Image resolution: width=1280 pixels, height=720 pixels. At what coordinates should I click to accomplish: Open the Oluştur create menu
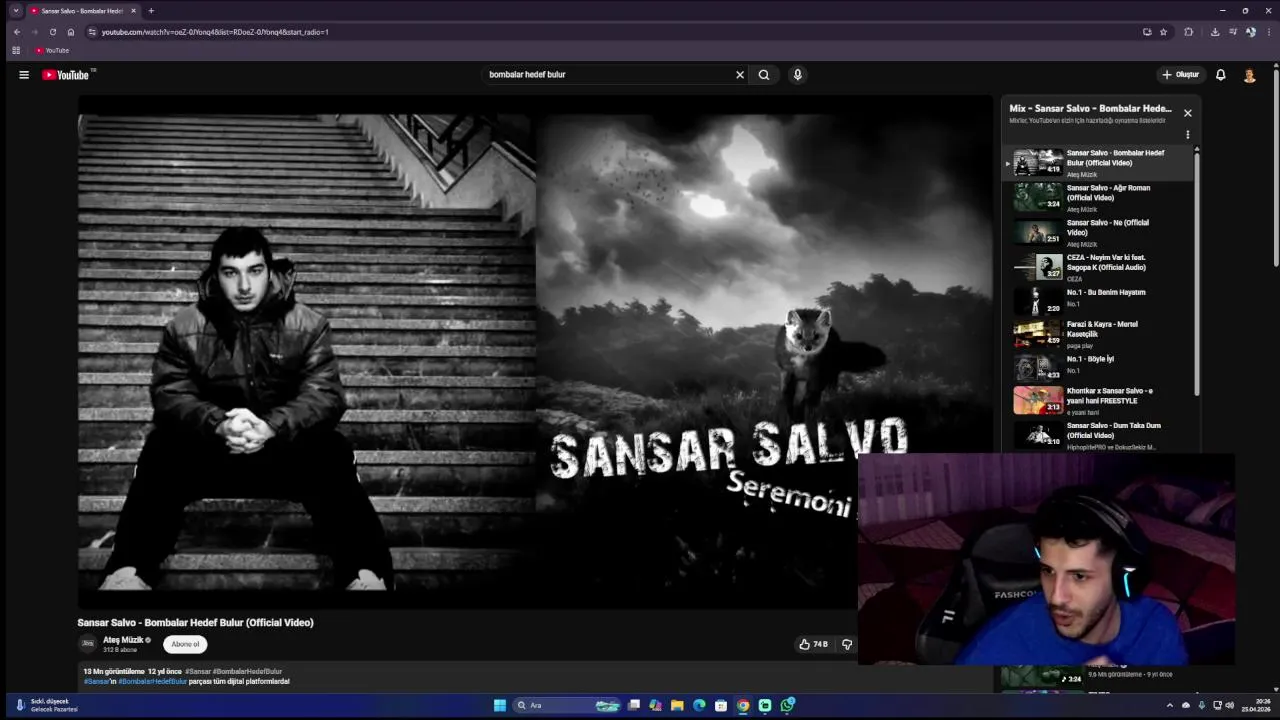1180,74
